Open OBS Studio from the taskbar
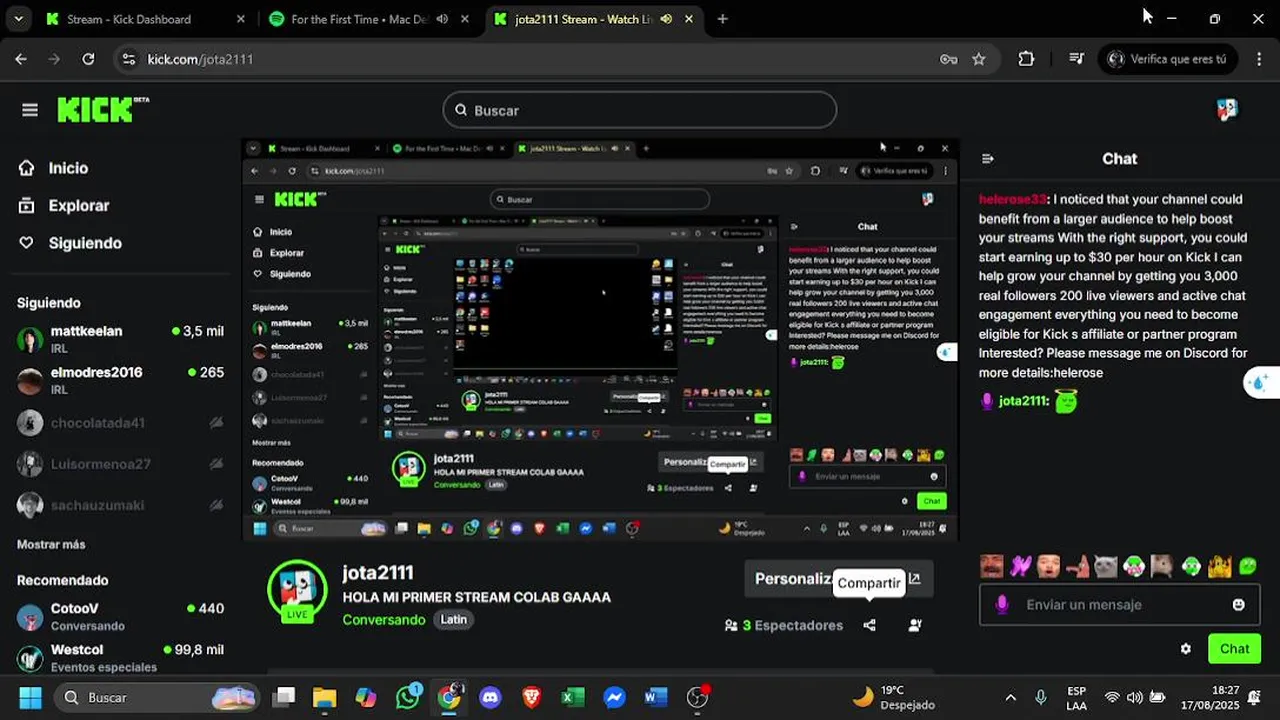The height and width of the screenshot is (720, 1280). (698, 697)
